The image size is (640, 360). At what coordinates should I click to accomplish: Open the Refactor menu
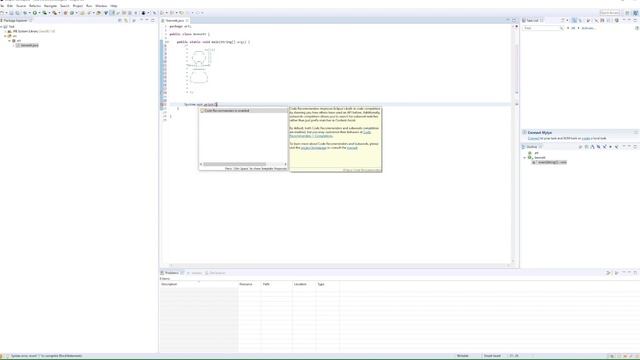pyautogui.click(x=35, y=6)
